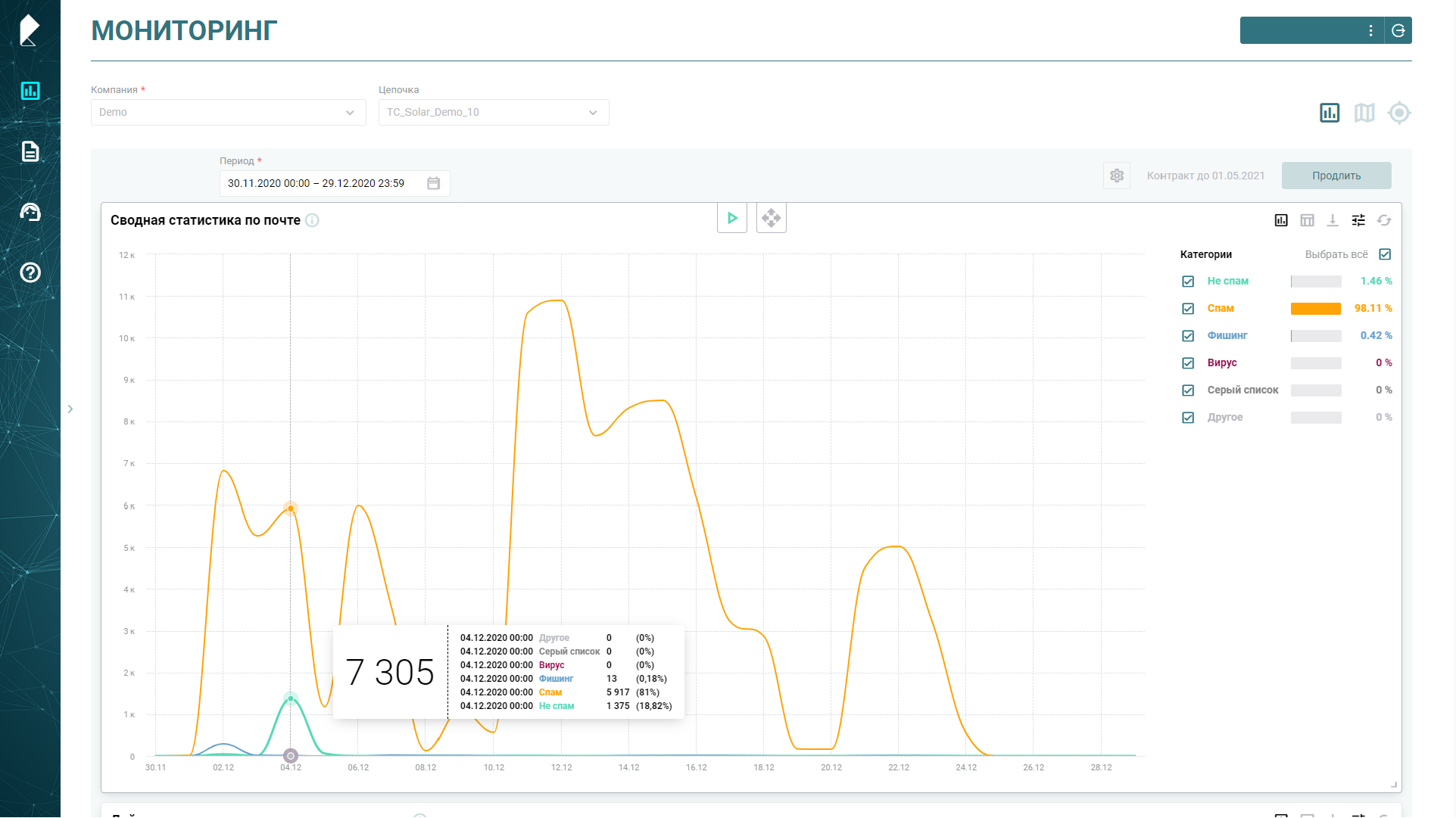
Task: Click the move widget arrows icon
Action: [772, 218]
